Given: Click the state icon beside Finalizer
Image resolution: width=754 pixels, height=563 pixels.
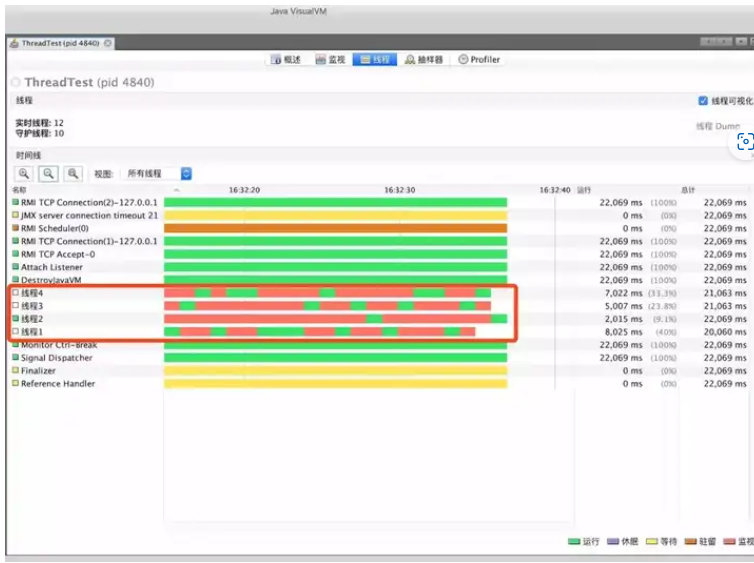Looking at the screenshot, I should [16, 370].
